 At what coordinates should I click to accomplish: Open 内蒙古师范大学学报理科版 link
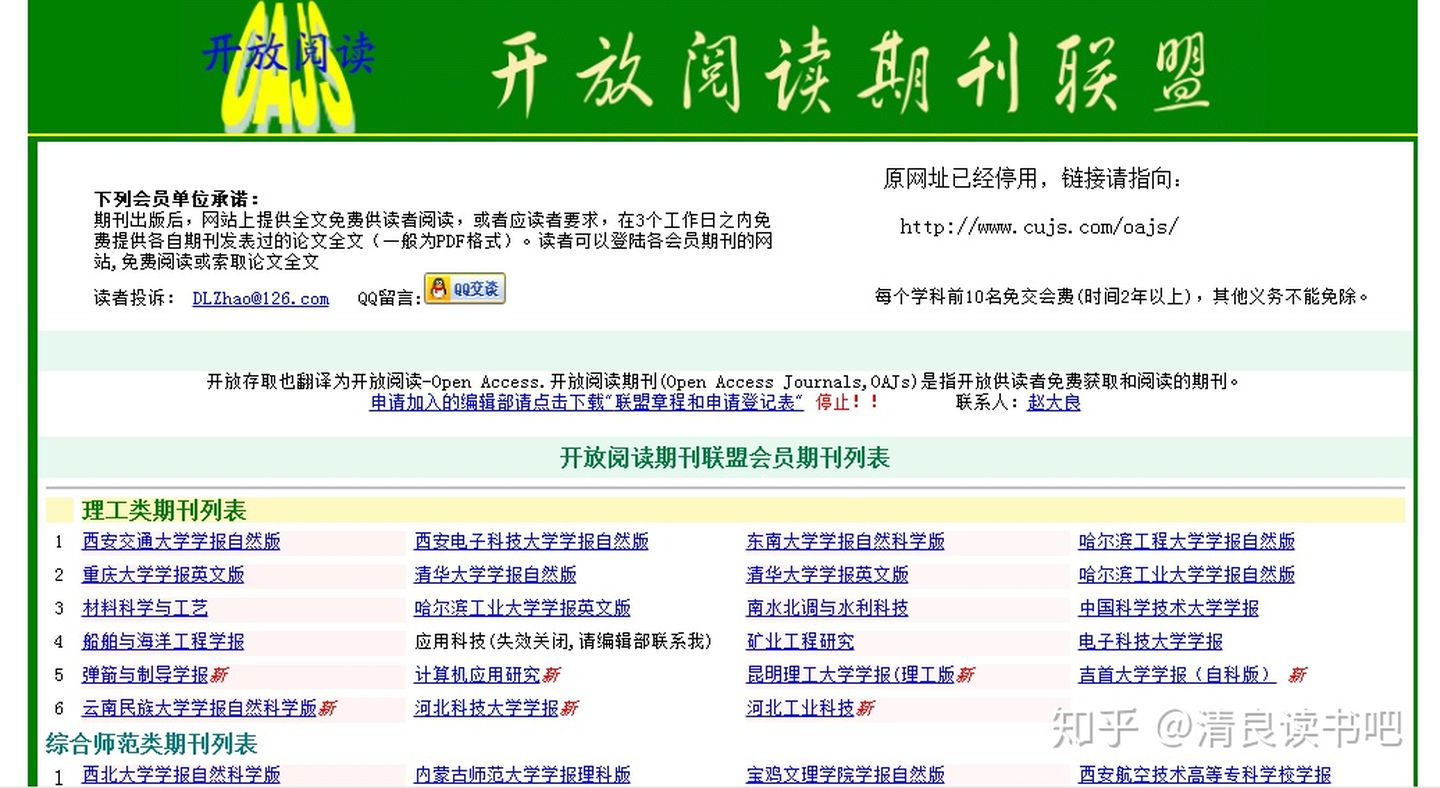(x=523, y=775)
